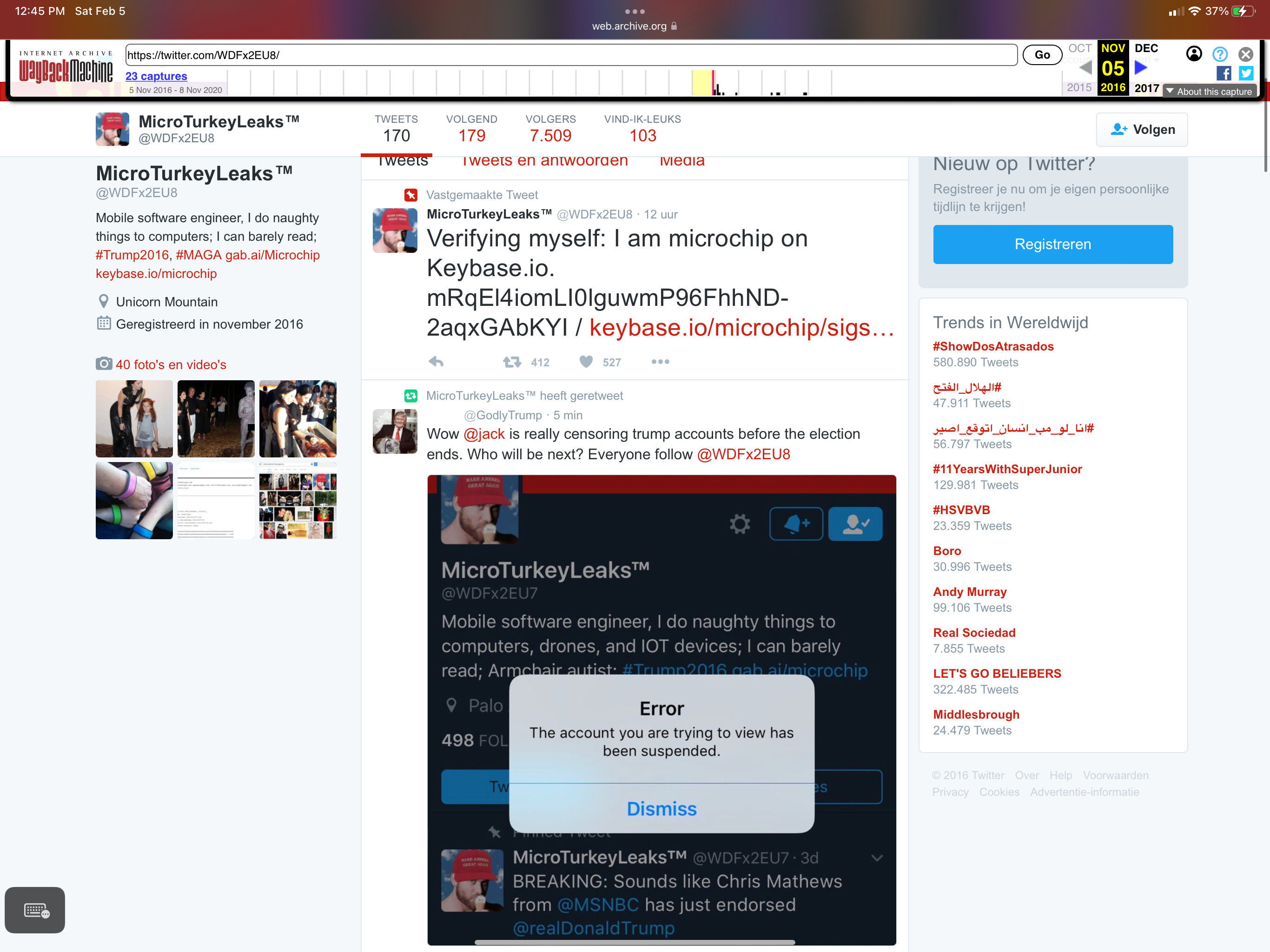Open keybase.io/microchip link in bio

(156, 273)
